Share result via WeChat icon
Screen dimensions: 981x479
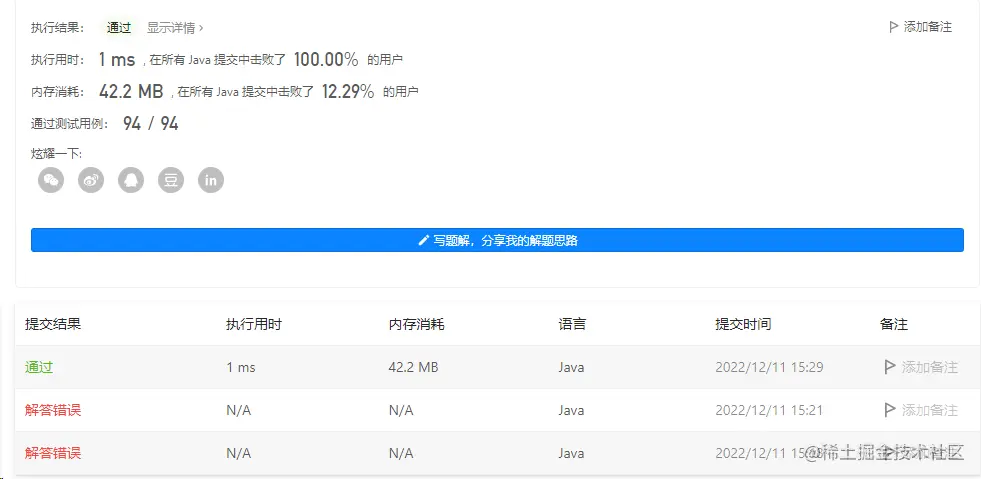point(51,181)
